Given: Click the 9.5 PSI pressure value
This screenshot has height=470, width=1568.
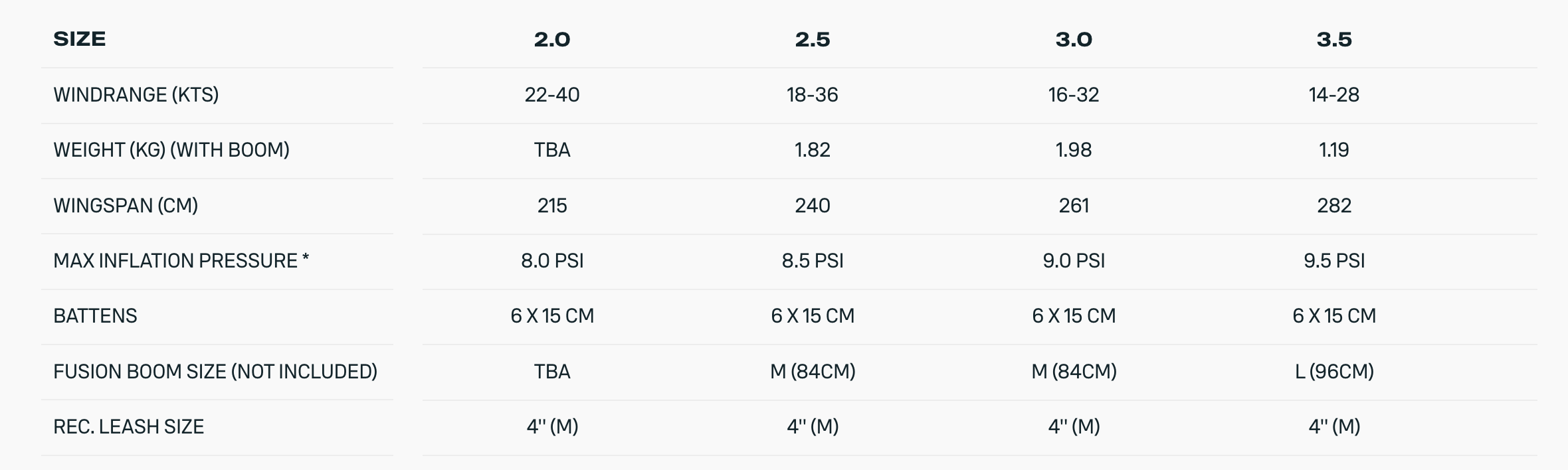Looking at the screenshot, I should 1334,261.
